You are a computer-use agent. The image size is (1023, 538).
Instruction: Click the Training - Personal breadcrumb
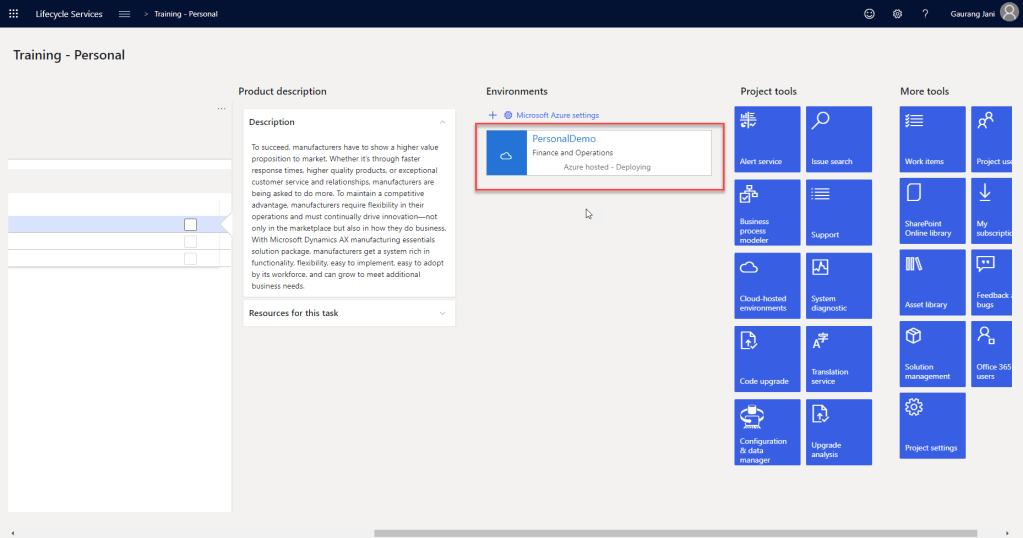click(185, 14)
